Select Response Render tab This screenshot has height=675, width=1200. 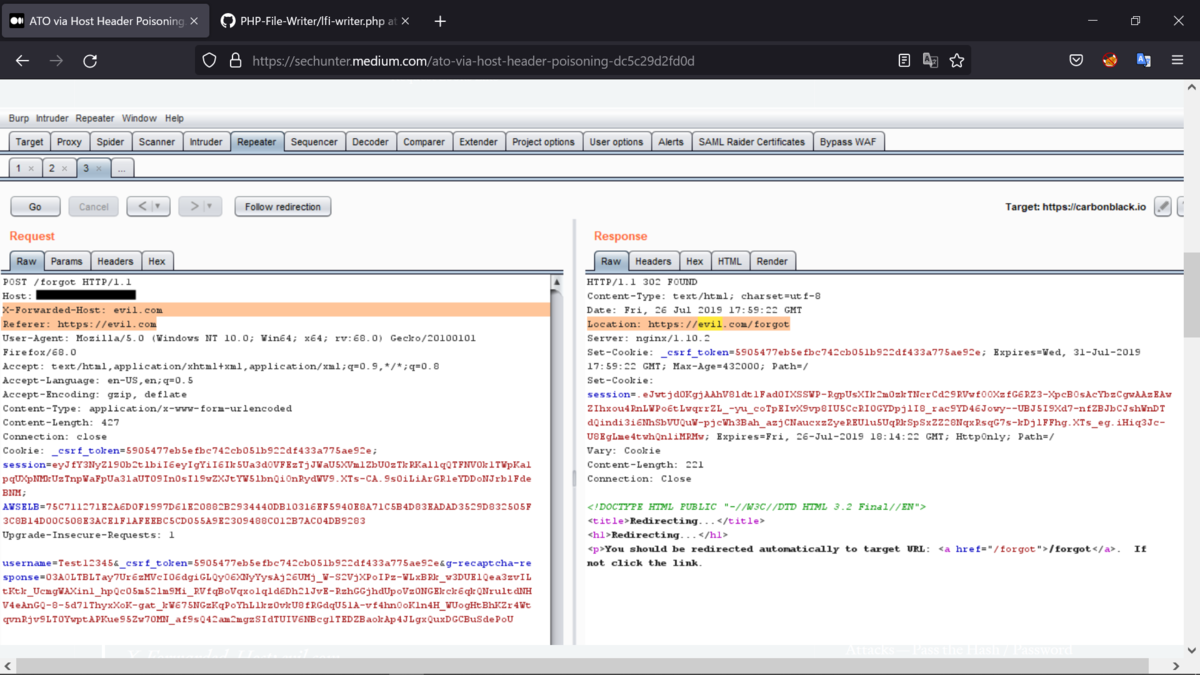click(x=772, y=261)
